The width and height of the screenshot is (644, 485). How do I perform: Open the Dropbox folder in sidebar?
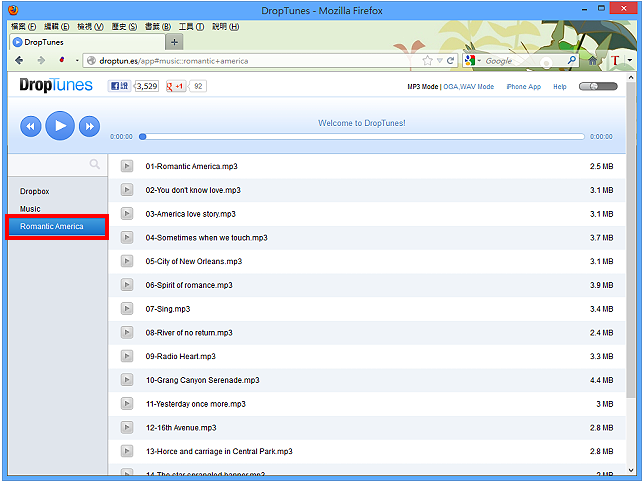coord(34,191)
